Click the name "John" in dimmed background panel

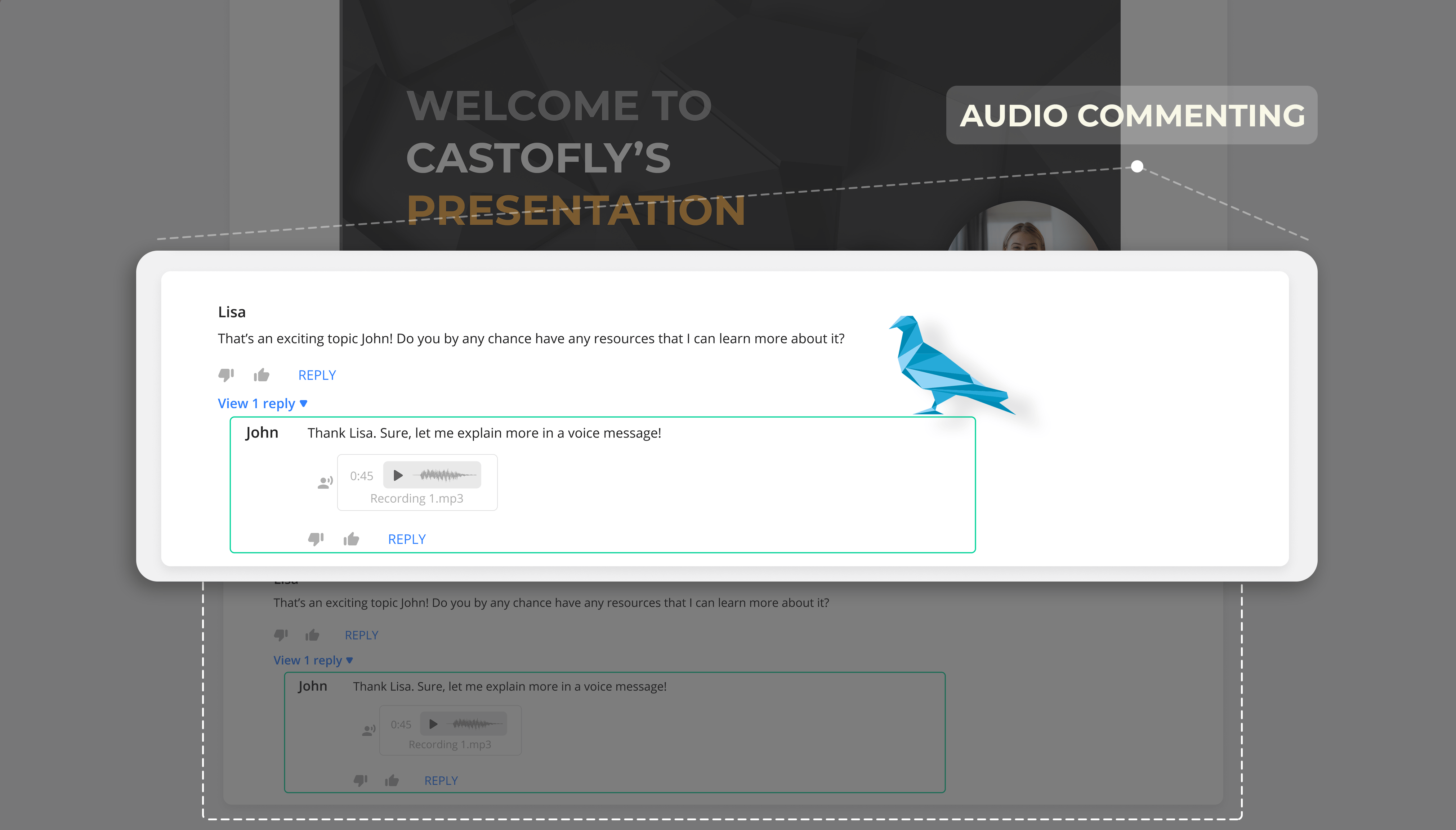coord(312,686)
